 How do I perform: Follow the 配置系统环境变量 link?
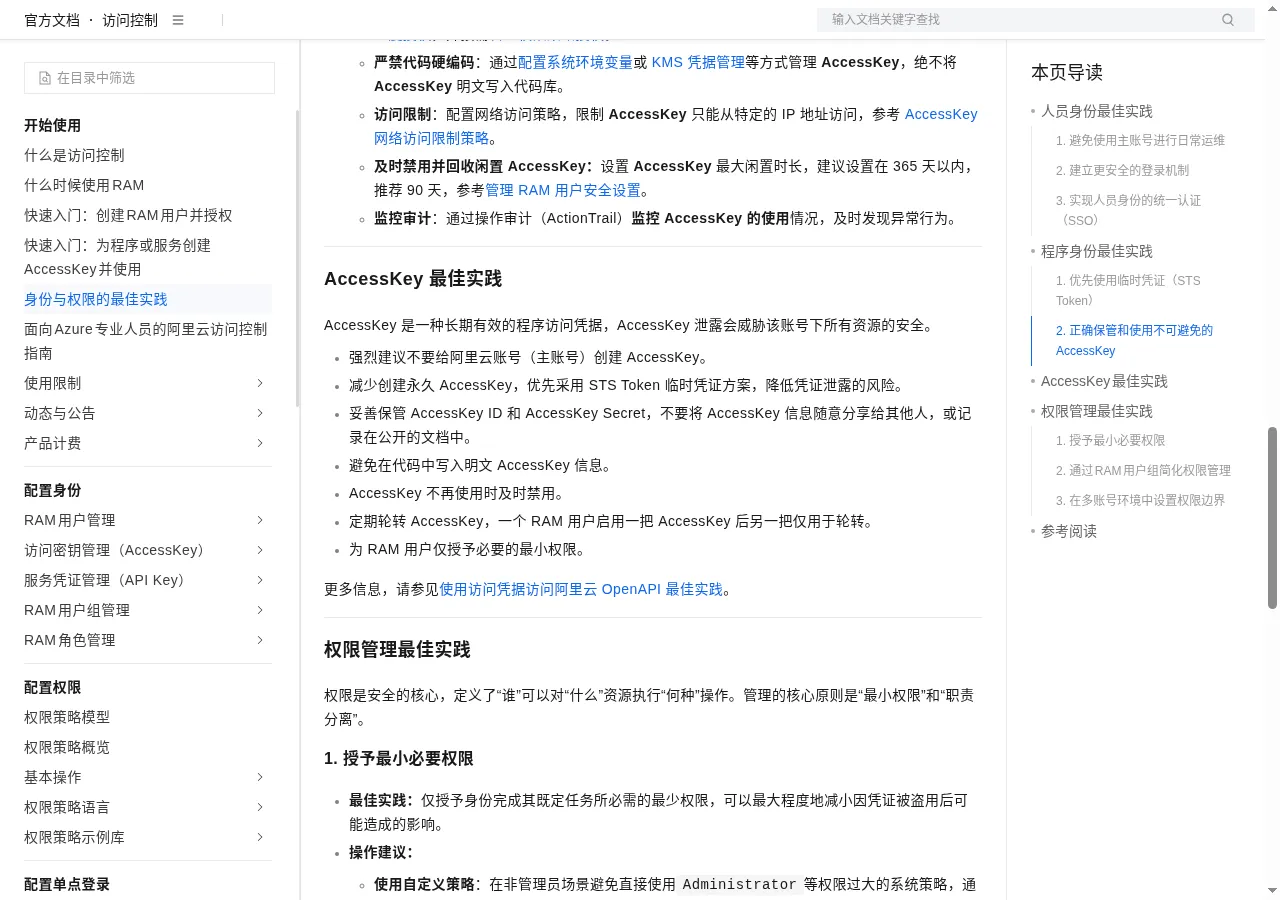click(x=575, y=62)
